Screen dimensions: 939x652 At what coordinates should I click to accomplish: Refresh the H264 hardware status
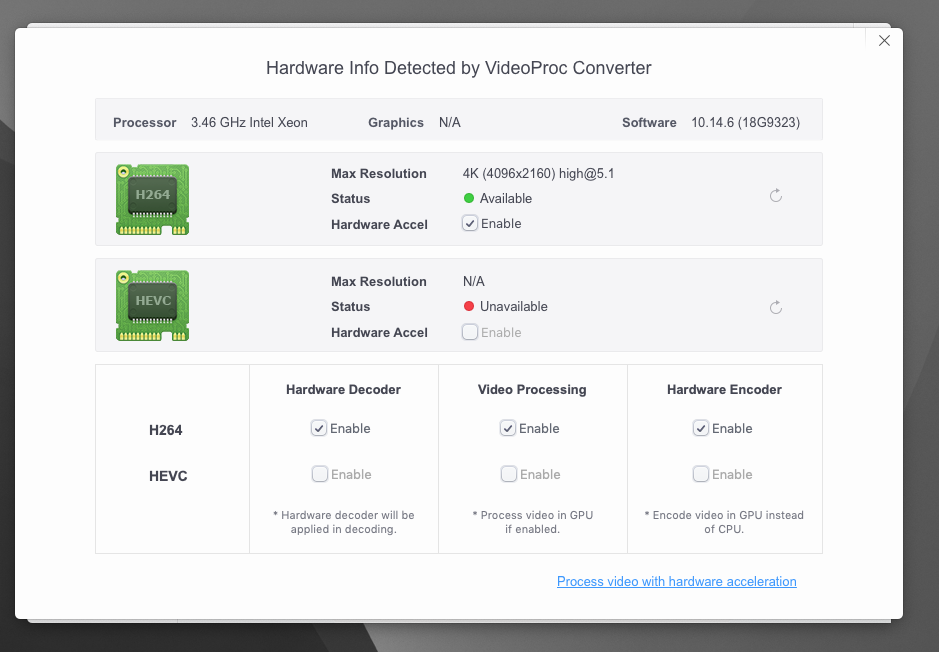[x=776, y=196]
